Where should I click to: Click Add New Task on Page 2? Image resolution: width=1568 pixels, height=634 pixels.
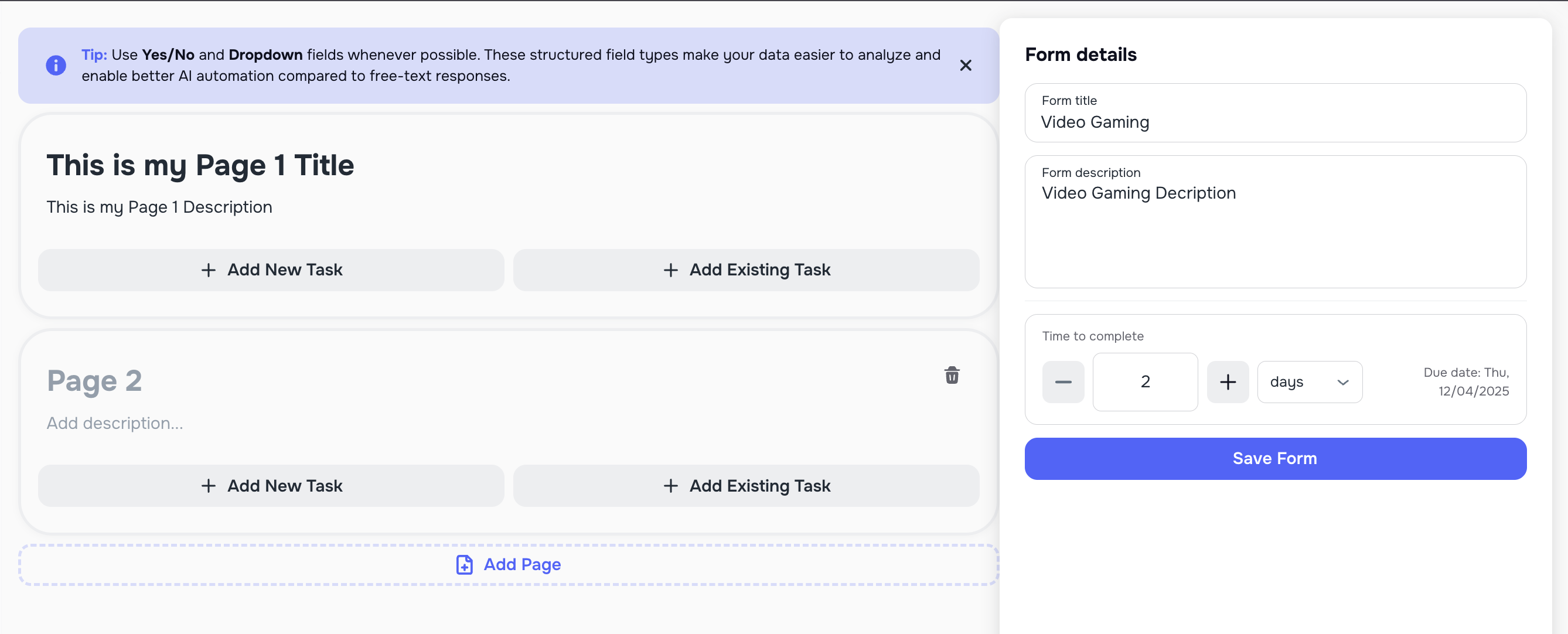pyautogui.click(x=271, y=486)
